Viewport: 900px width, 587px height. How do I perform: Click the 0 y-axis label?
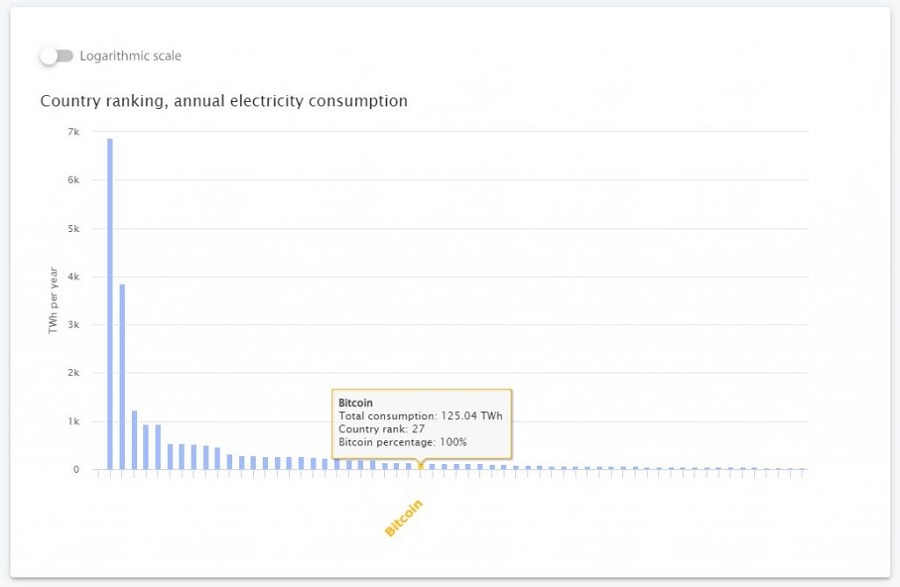click(76, 469)
